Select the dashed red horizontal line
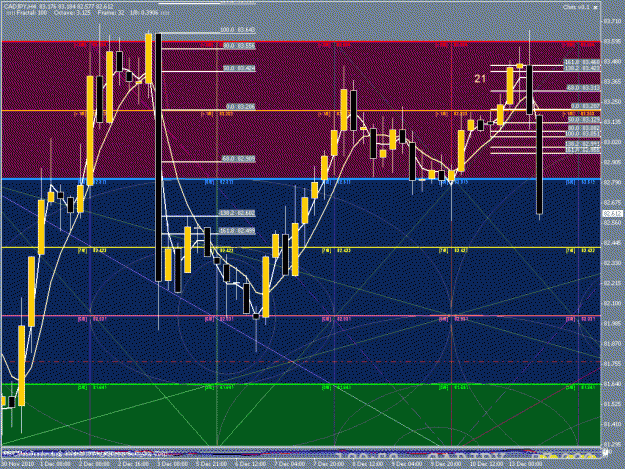This screenshot has height=469, width=625. [301, 362]
